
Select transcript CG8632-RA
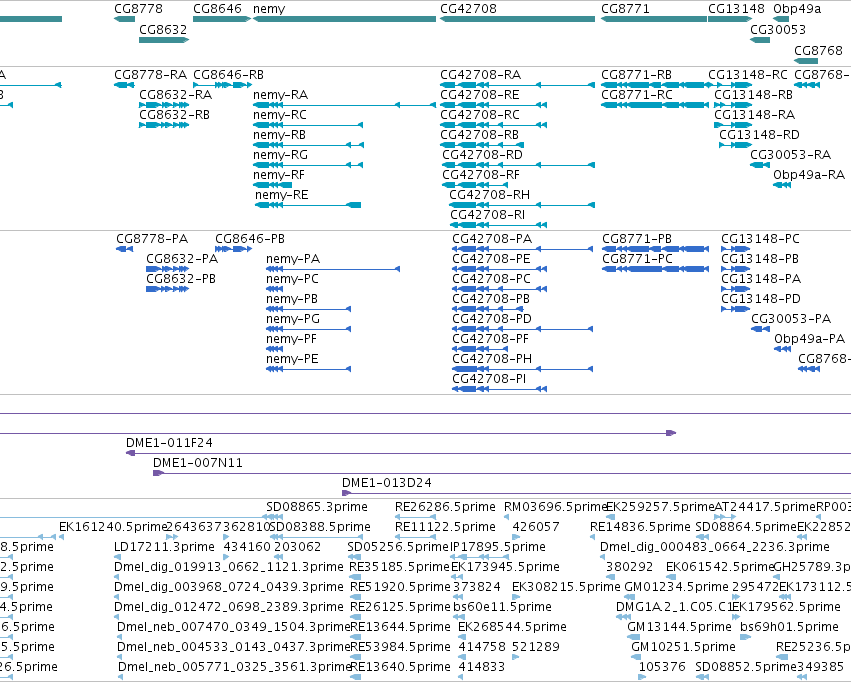click(x=175, y=94)
